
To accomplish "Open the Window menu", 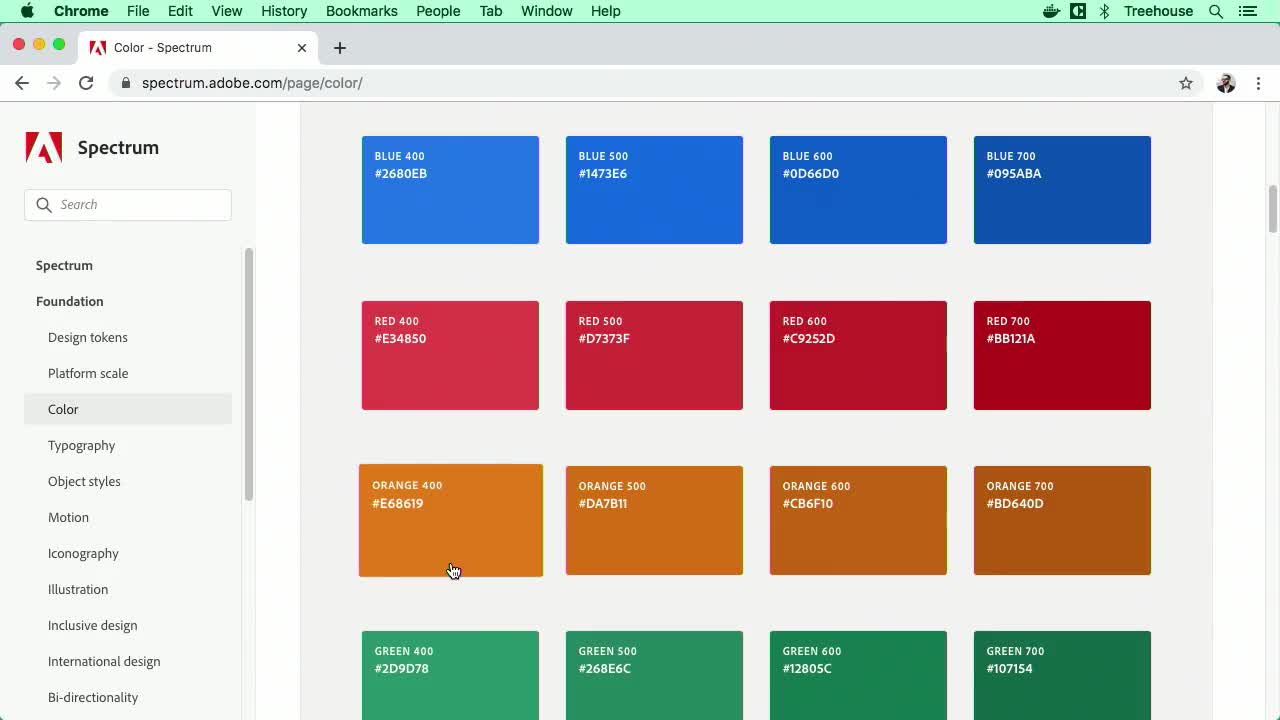I will point(547,11).
